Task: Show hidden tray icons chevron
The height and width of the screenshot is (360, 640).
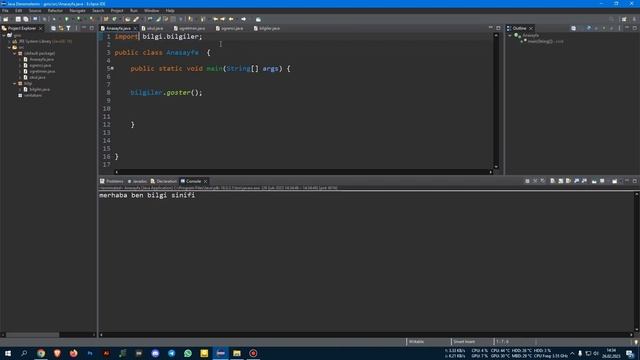Action: tap(572, 353)
